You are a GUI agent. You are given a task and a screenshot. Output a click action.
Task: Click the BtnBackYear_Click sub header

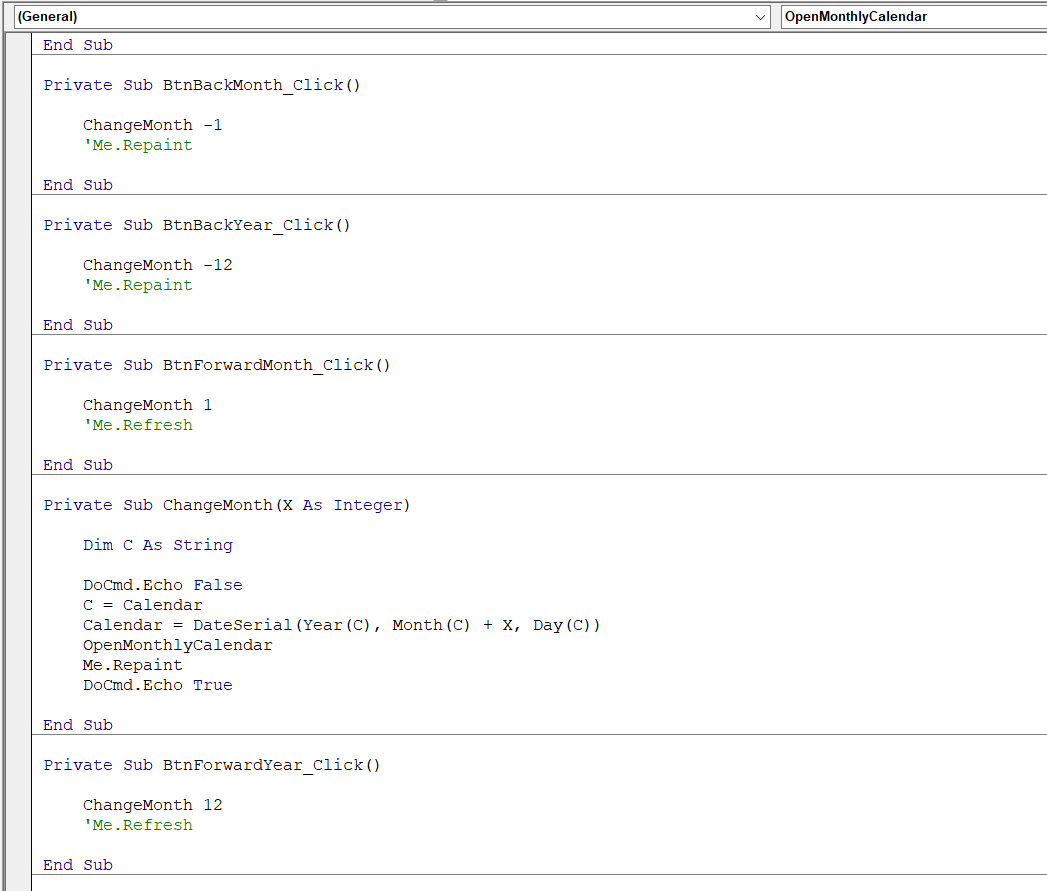[x=197, y=225]
